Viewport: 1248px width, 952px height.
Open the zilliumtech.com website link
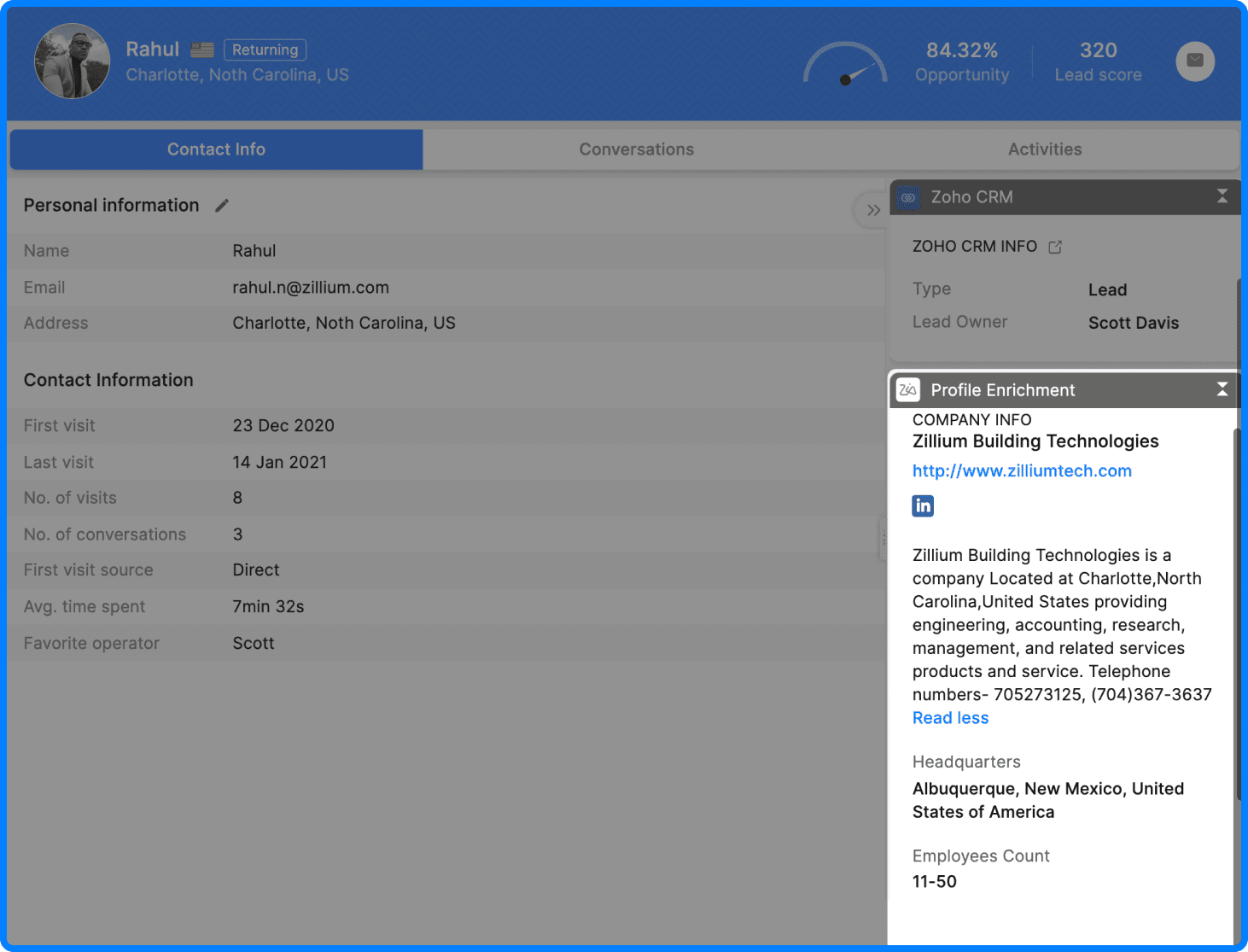[1021, 470]
